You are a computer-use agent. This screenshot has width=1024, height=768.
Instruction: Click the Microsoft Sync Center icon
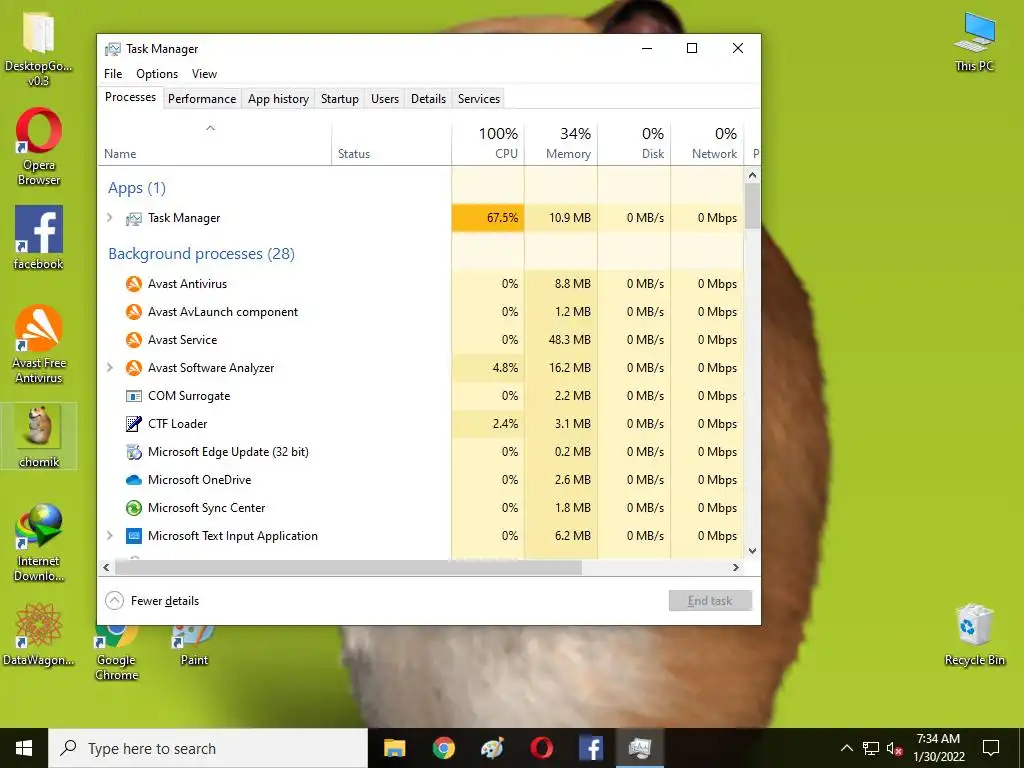click(x=134, y=508)
